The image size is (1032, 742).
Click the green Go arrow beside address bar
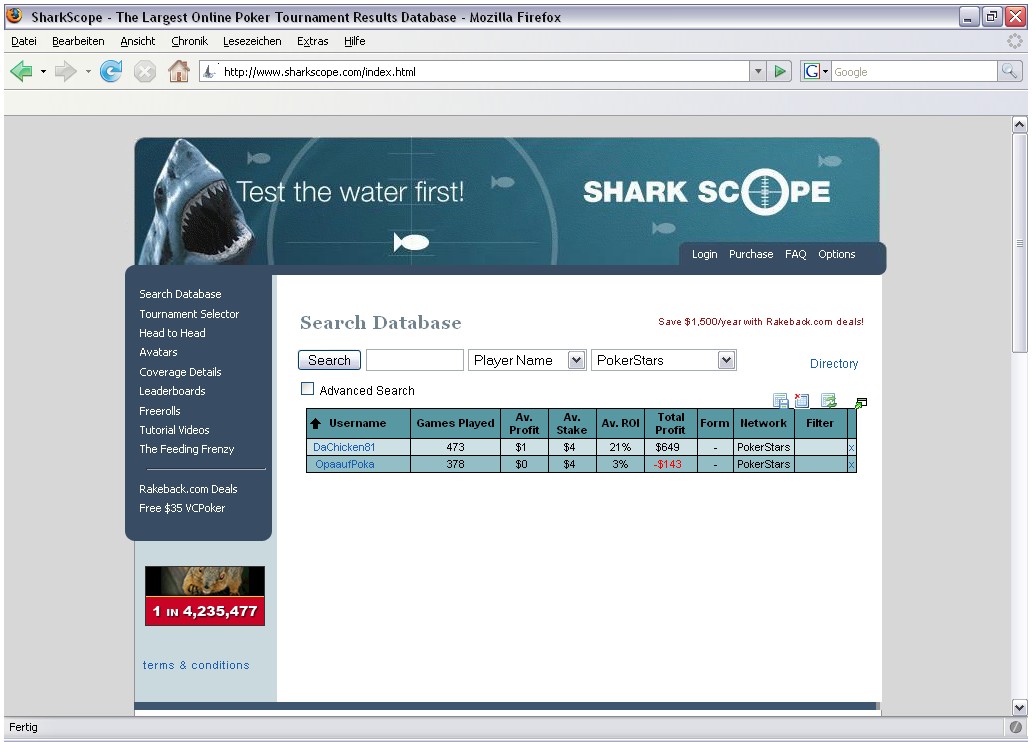(780, 71)
